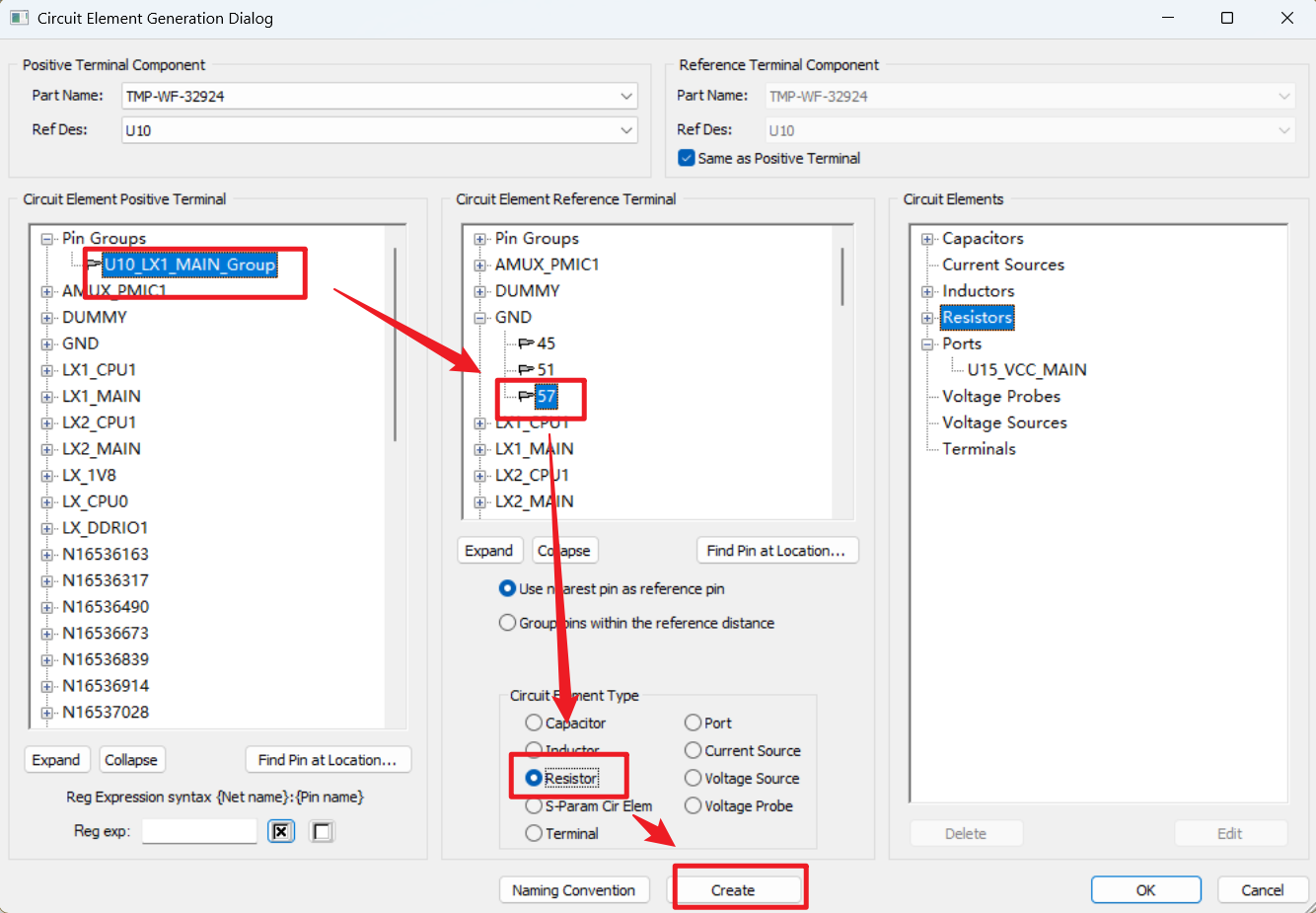Choose S-Param Cir Elem element type
Viewport: 1316px width, 913px height.
[x=534, y=805]
